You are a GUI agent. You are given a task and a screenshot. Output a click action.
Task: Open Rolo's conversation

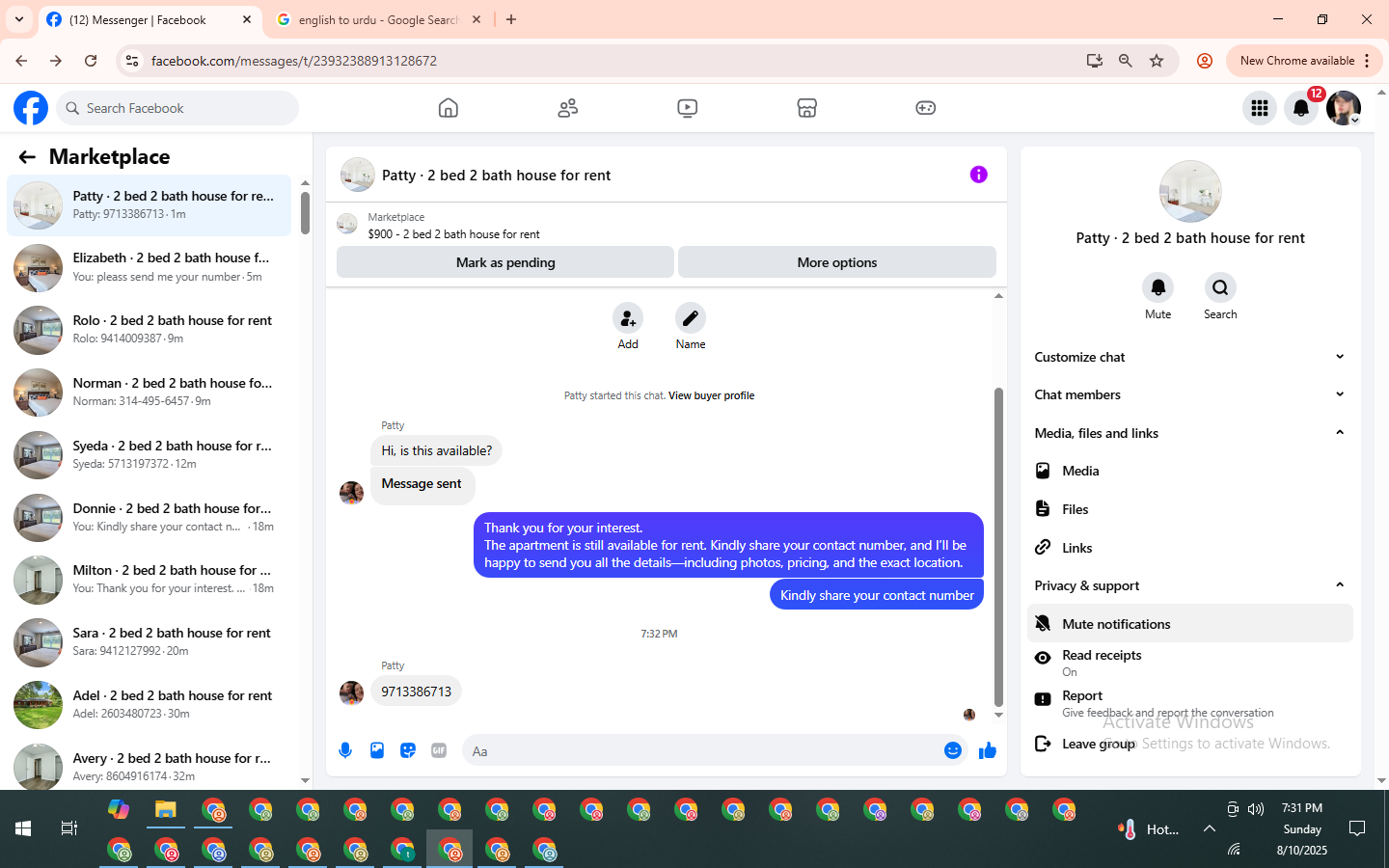click(x=150, y=330)
